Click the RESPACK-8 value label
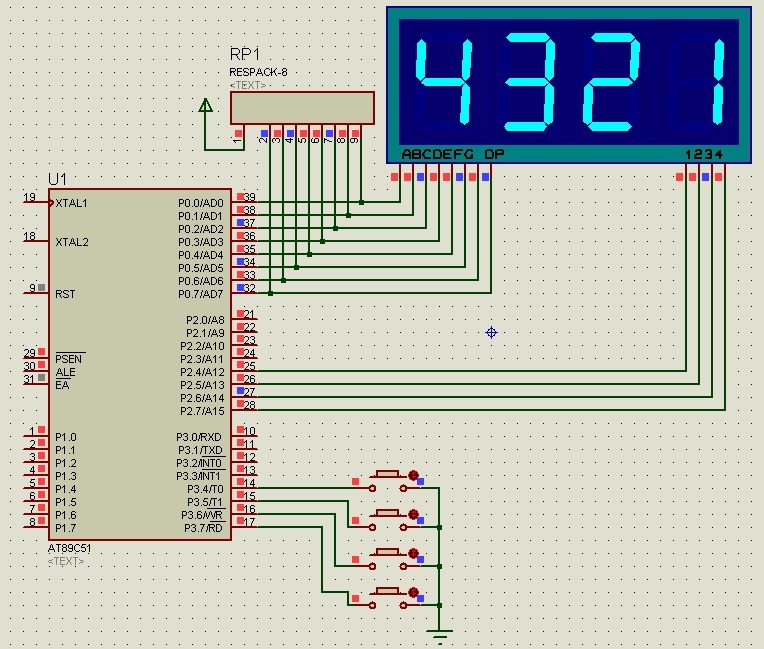Viewport: 764px width, 649px height. pyautogui.click(x=258, y=72)
